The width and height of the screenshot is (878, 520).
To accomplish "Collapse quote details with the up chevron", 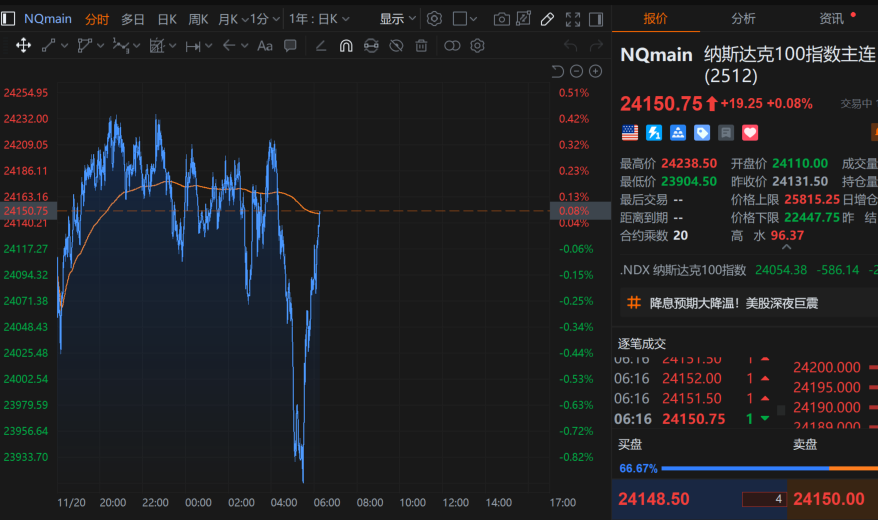I will point(786,247).
